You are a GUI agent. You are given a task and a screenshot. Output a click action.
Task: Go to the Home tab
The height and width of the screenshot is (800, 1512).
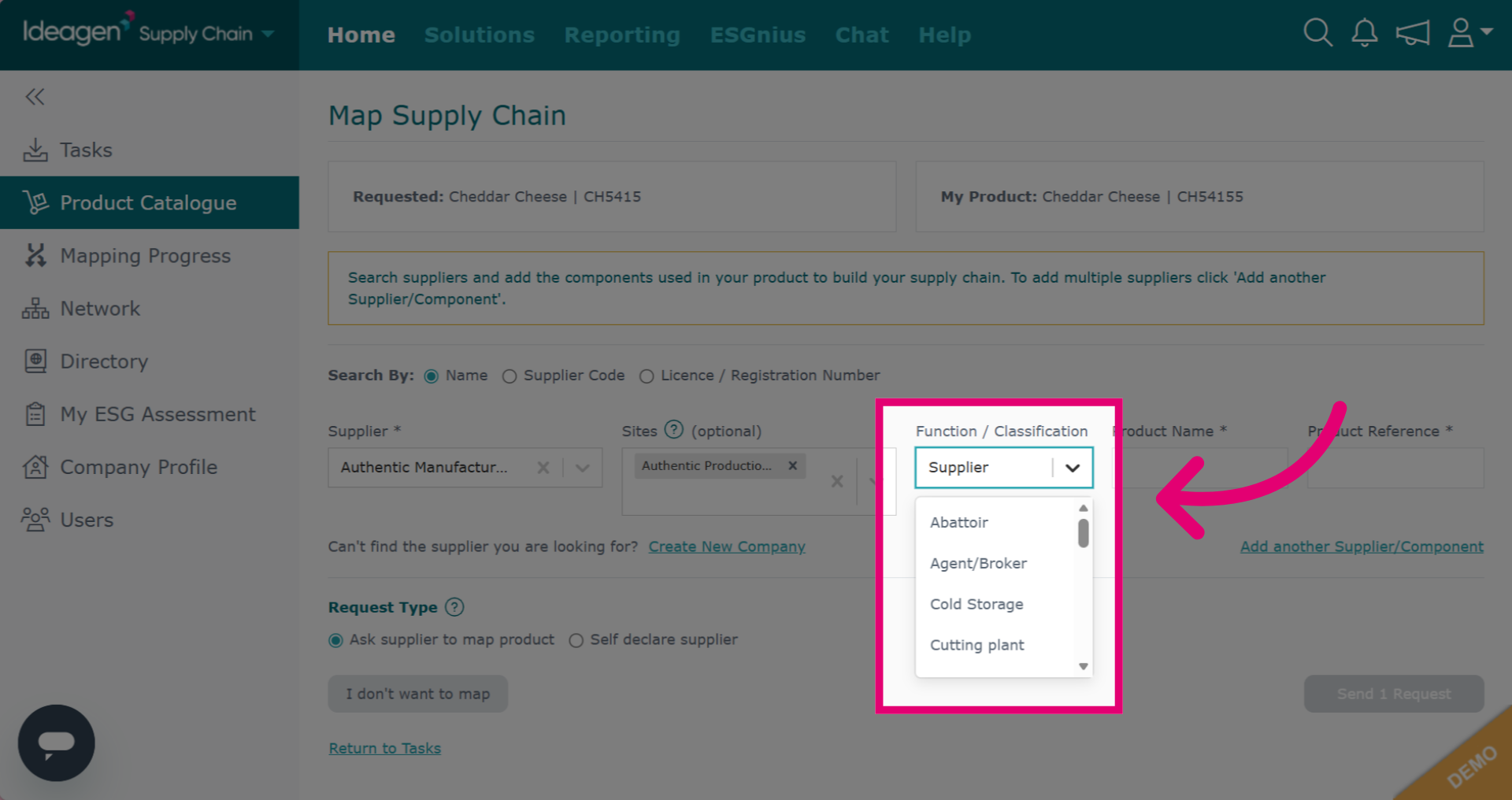tap(361, 35)
